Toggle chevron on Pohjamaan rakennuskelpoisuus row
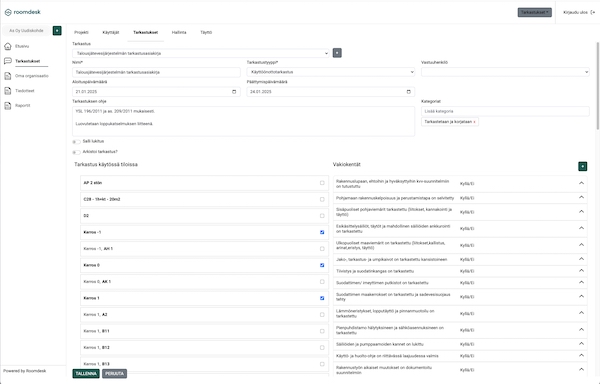Image resolution: width=600 pixels, height=384 pixels. tap(581, 197)
